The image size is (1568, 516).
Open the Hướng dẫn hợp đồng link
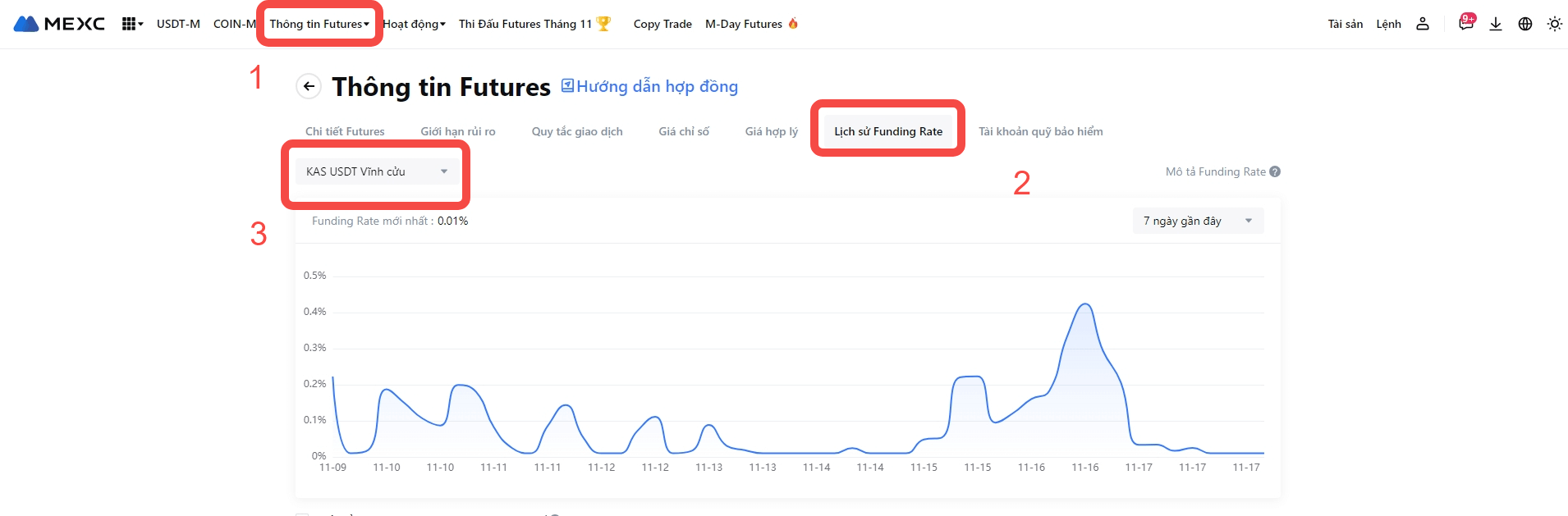coord(649,86)
